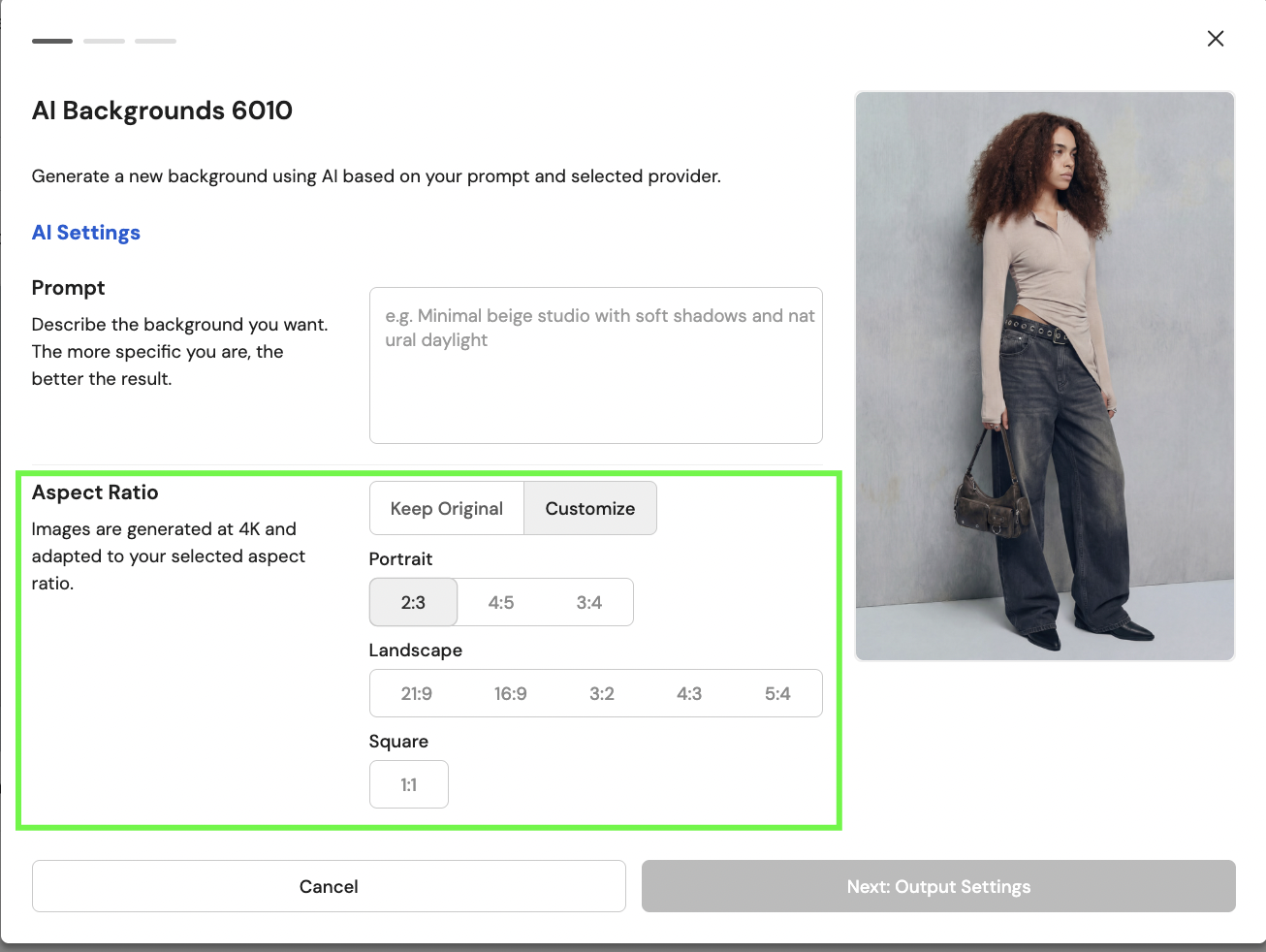The image size is (1266, 952).
Task: Pick the 5:4 landscape ratio
Action: tap(777, 693)
